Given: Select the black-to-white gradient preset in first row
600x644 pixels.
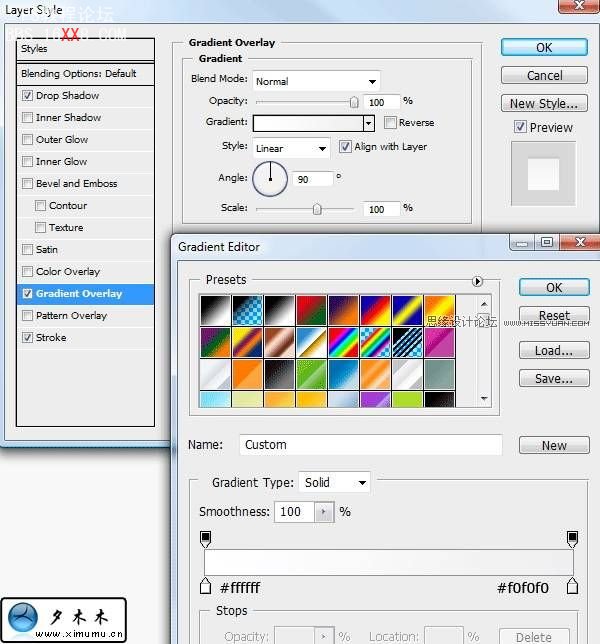Looking at the screenshot, I should [x=214, y=309].
